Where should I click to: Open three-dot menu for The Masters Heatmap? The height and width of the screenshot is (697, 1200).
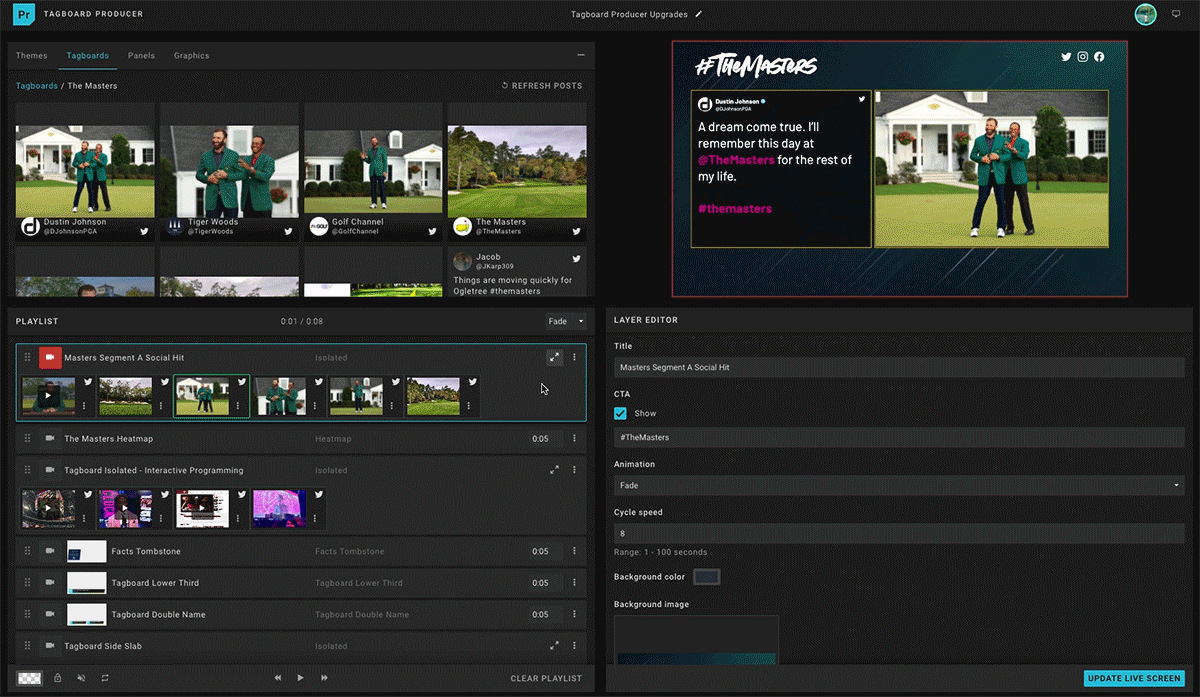coord(574,439)
